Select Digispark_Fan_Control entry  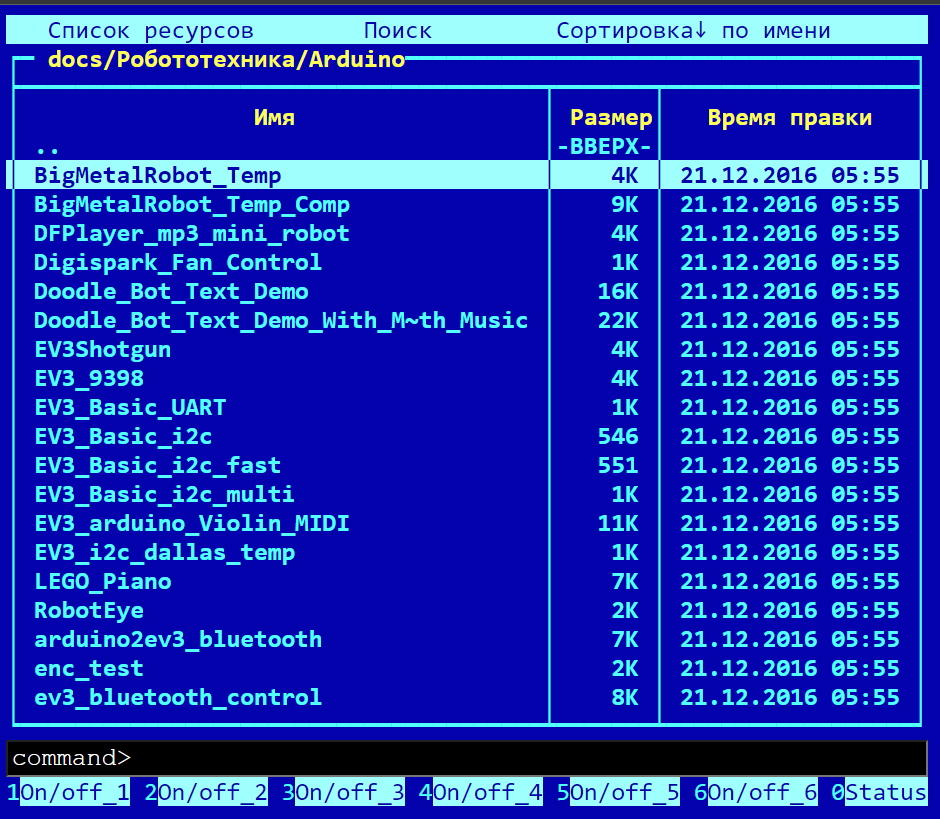[x=178, y=263]
